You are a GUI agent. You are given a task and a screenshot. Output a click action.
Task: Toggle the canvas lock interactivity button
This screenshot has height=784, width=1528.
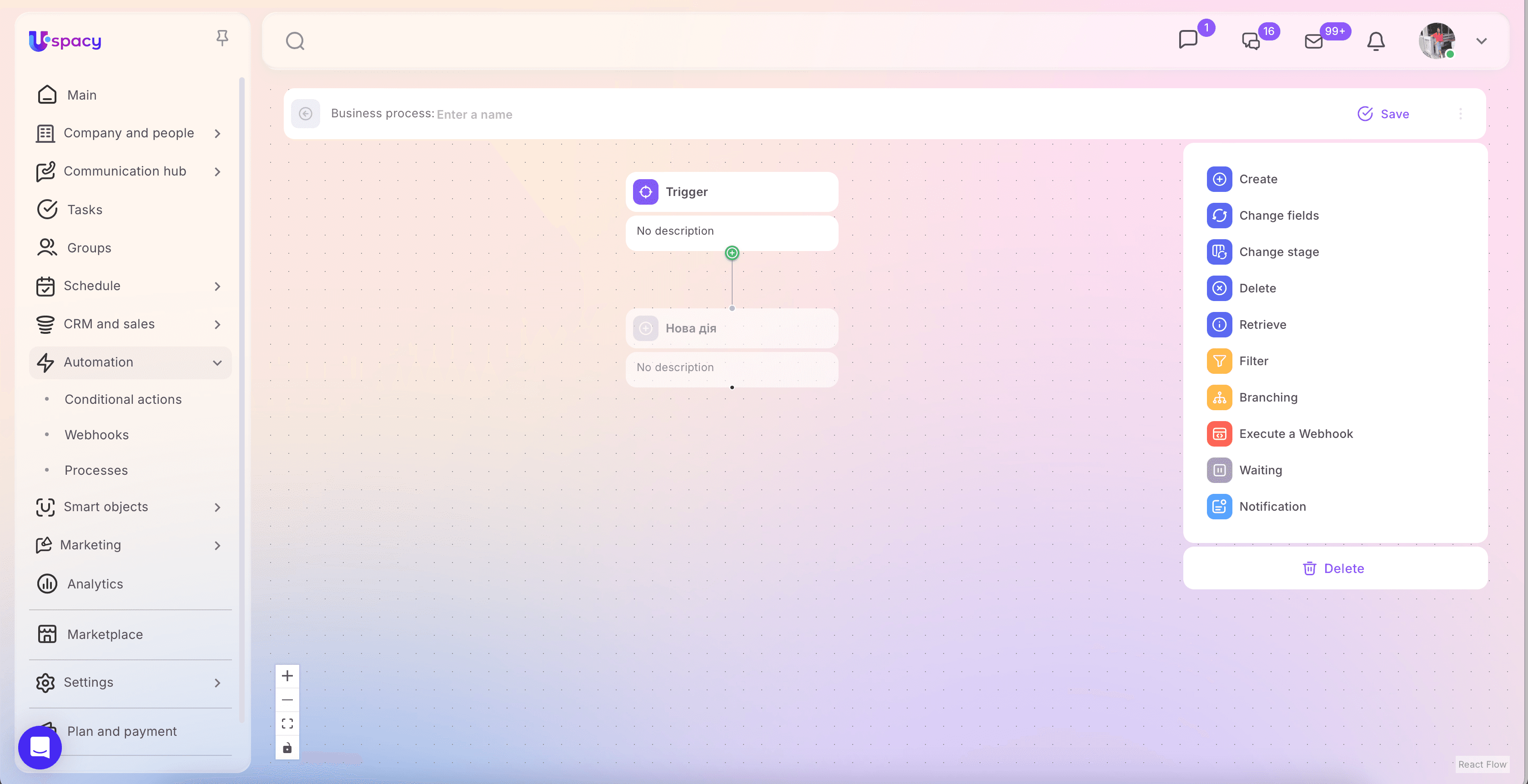[287, 748]
